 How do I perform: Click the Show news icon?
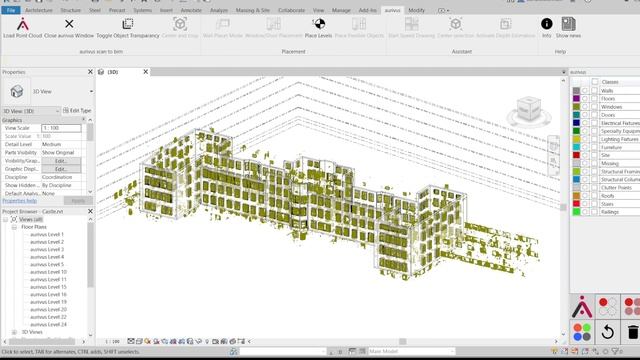tap(568, 24)
